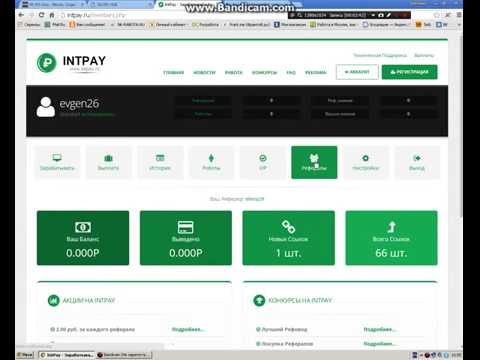Reload the page with the refresh icon
The width and height of the screenshot is (480, 360).
pyautogui.click(x=41, y=15)
